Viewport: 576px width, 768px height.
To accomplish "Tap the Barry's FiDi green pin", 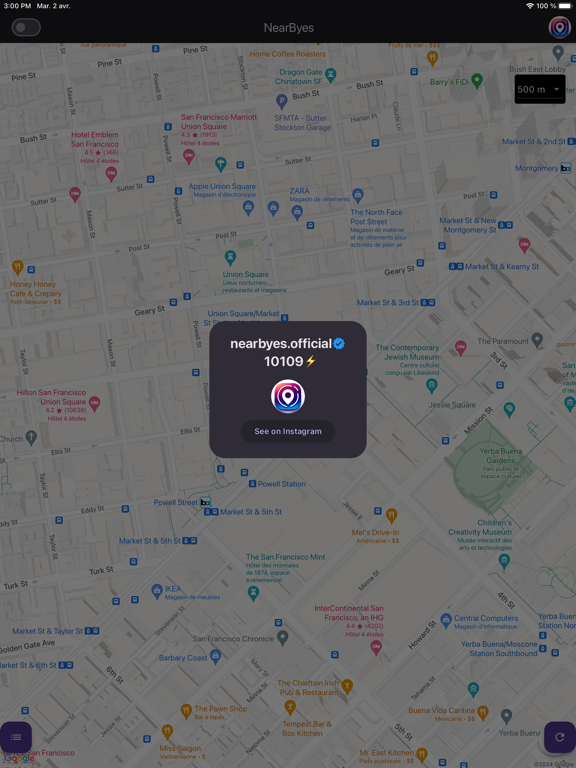I will pyautogui.click(x=477, y=81).
